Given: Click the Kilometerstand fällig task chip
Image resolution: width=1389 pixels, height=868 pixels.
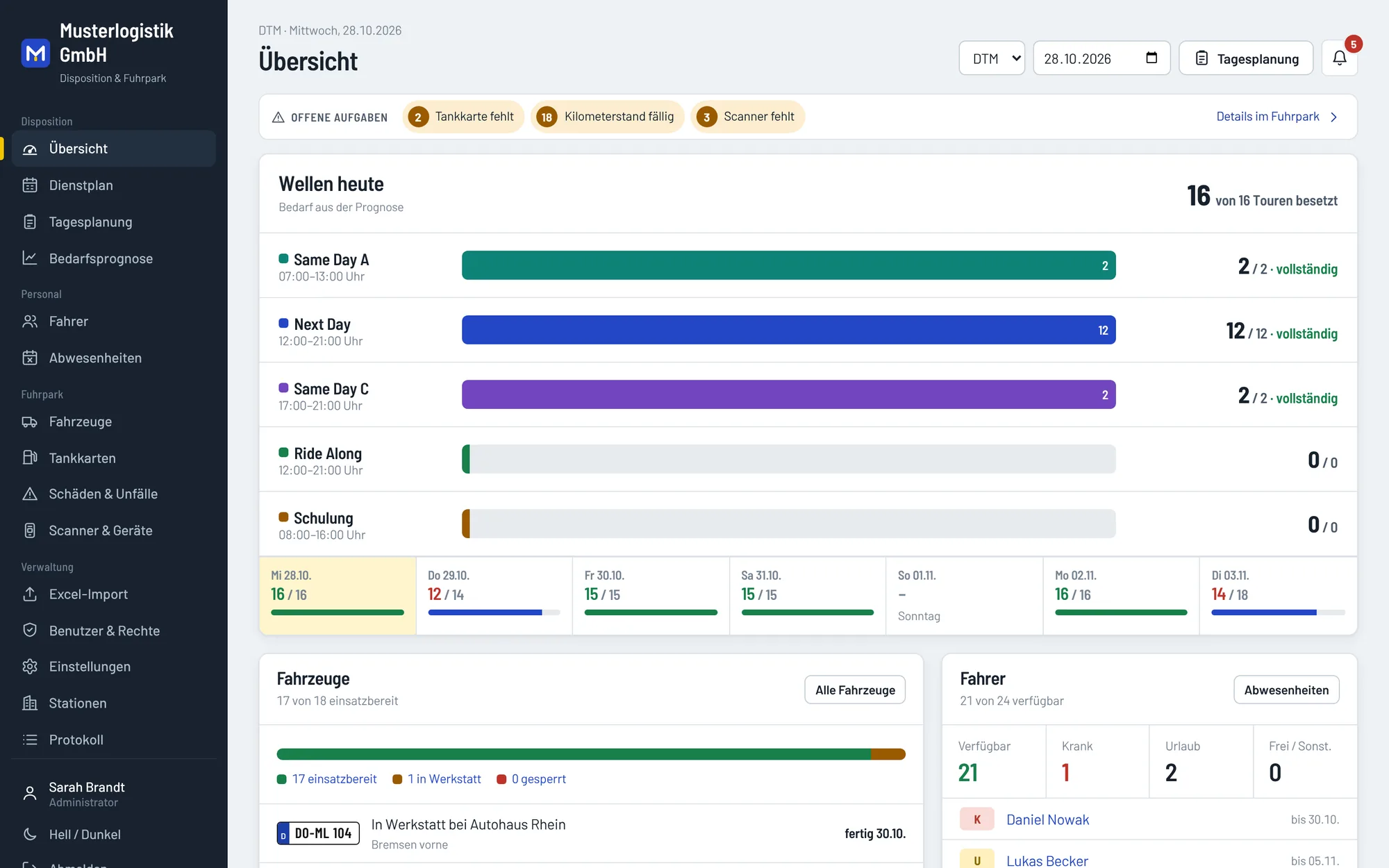Looking at the screenshot, I should coord(607,117).
